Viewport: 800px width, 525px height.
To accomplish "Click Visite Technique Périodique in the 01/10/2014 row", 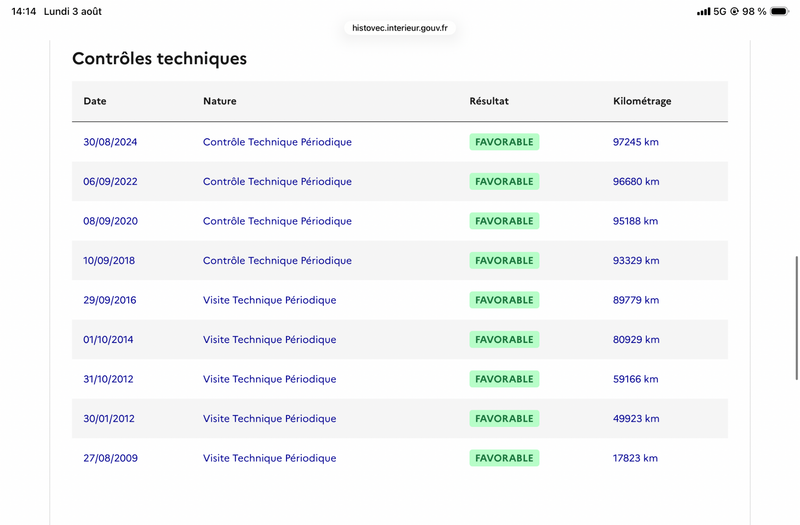I will pos(269,339).
